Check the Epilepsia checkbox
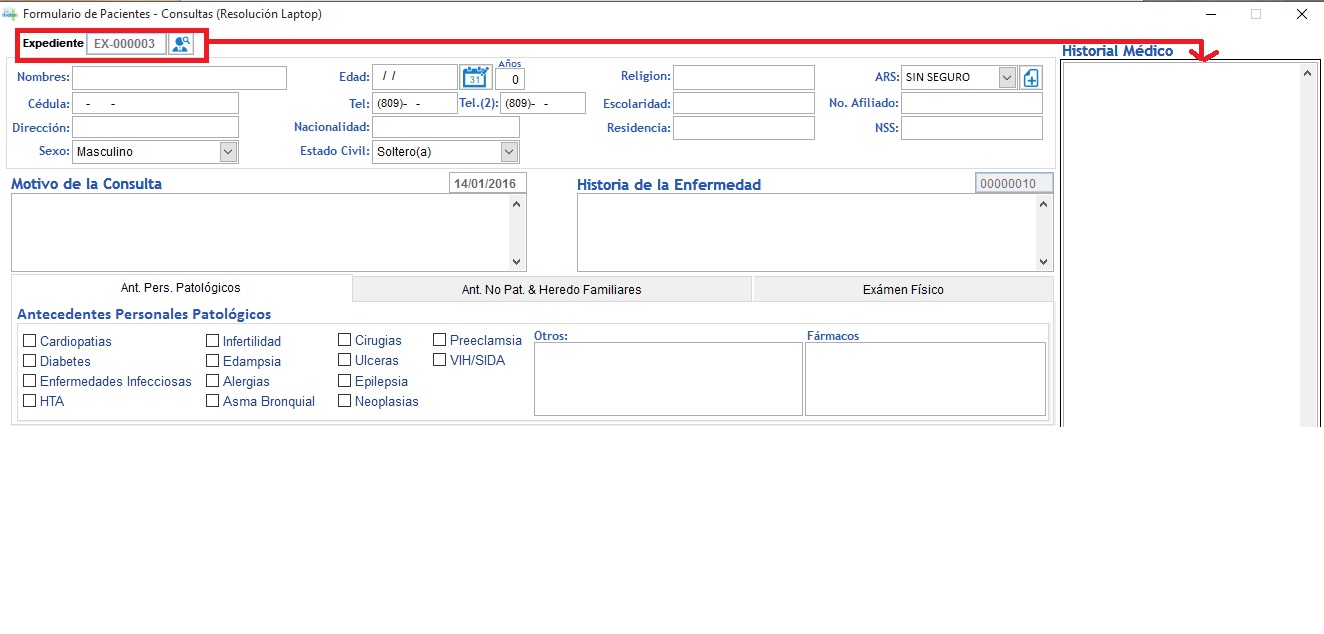1324x634 pixels. [345, 381]
